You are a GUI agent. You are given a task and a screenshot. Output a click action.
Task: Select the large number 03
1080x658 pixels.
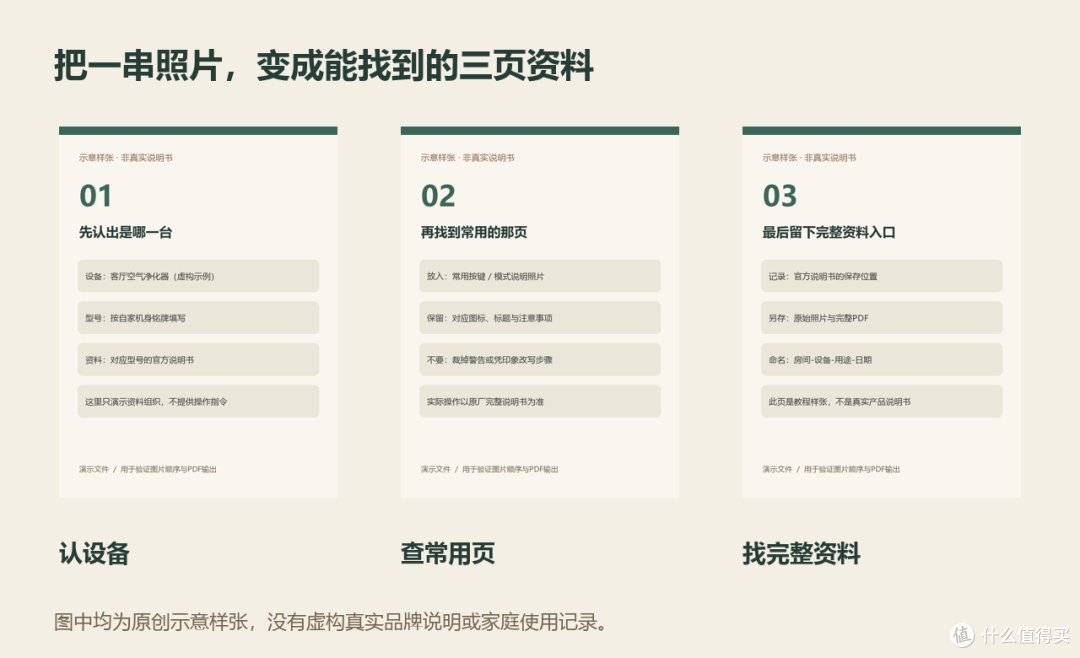click(780, 196)
